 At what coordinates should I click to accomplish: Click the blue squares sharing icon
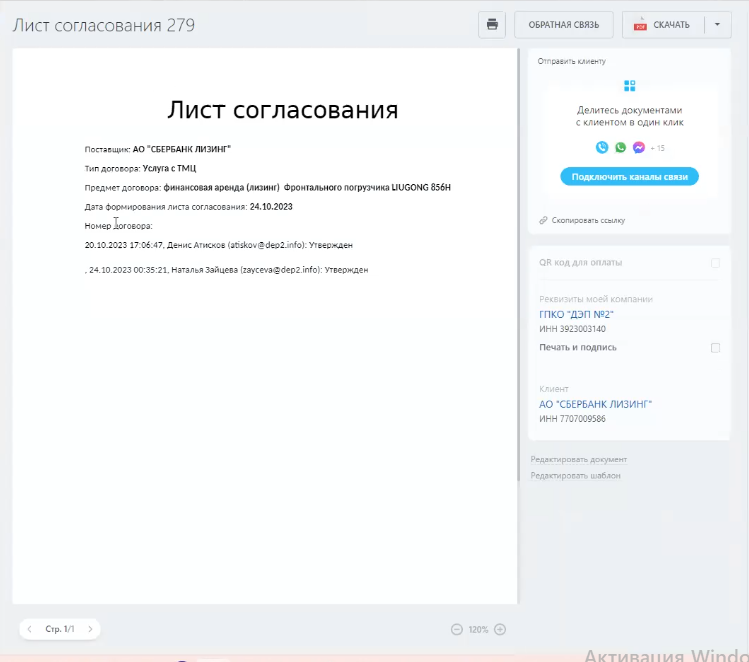coord(630,86)
